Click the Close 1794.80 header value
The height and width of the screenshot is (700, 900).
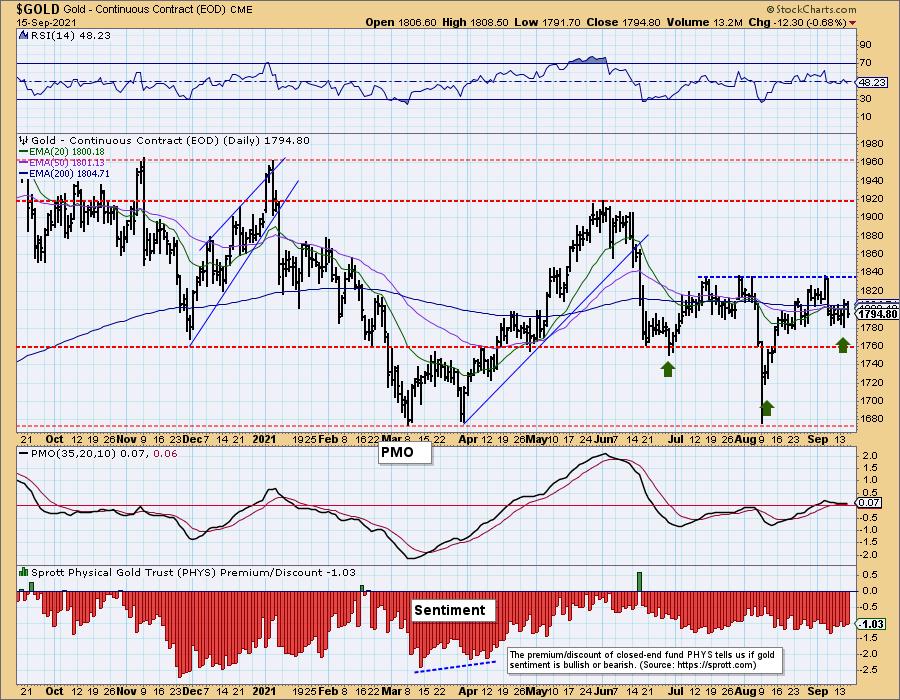click(621, 22)
